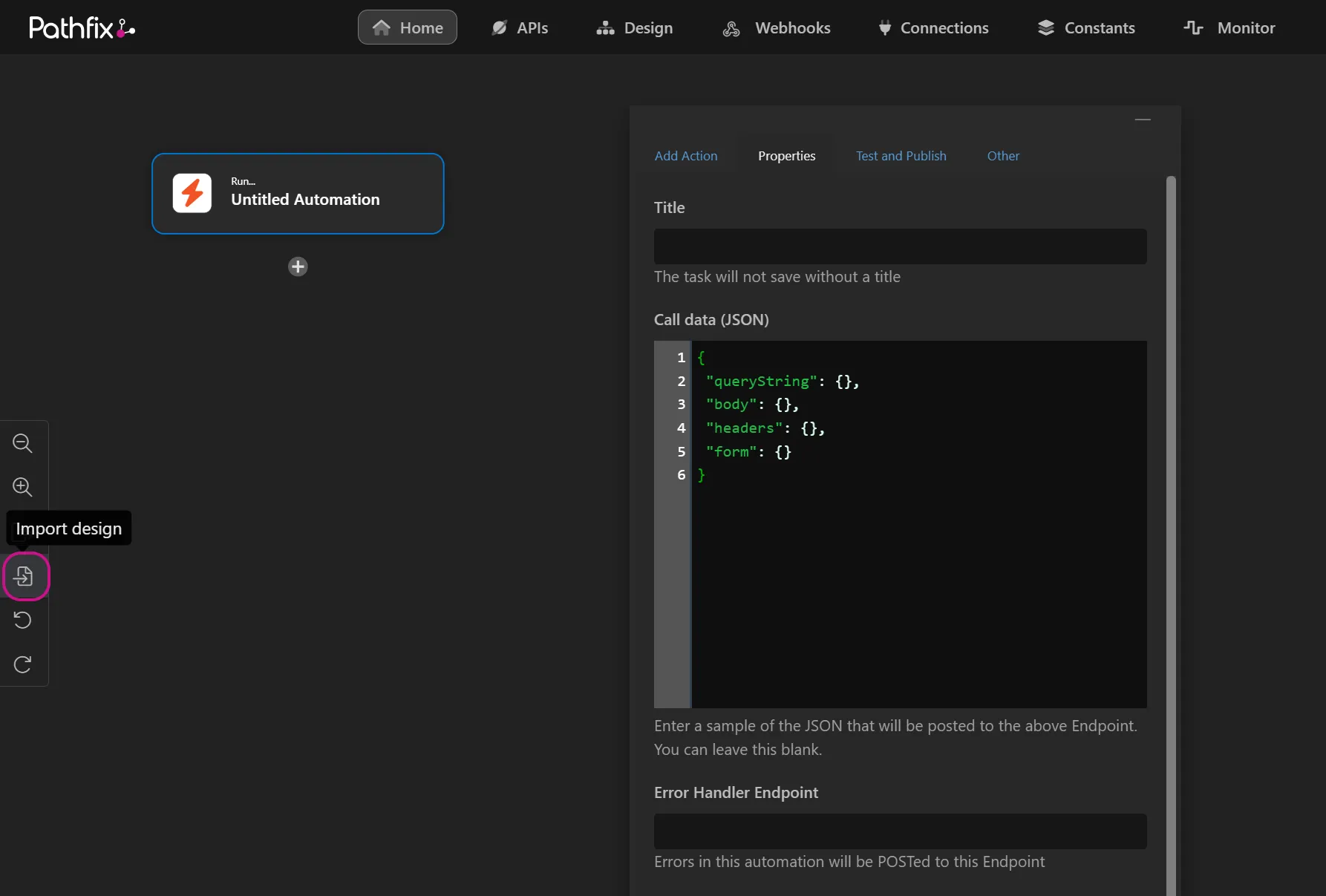
Task: Click the properties panel vertical scrollbar
Action: point(1171,534)
